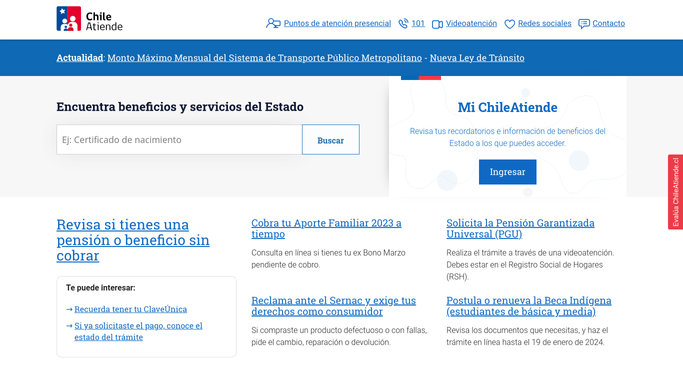Click the phone icon beside 101
This screenshot has height=384, width=683.
pyautogui.click(x=403, y=24)
